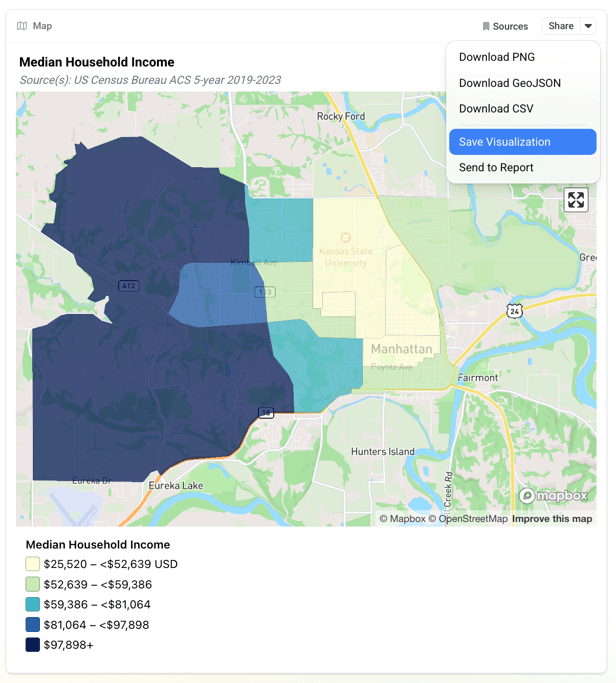Select Download CSV menu entry
Screen dimensions: 616x683
point(496,109)
